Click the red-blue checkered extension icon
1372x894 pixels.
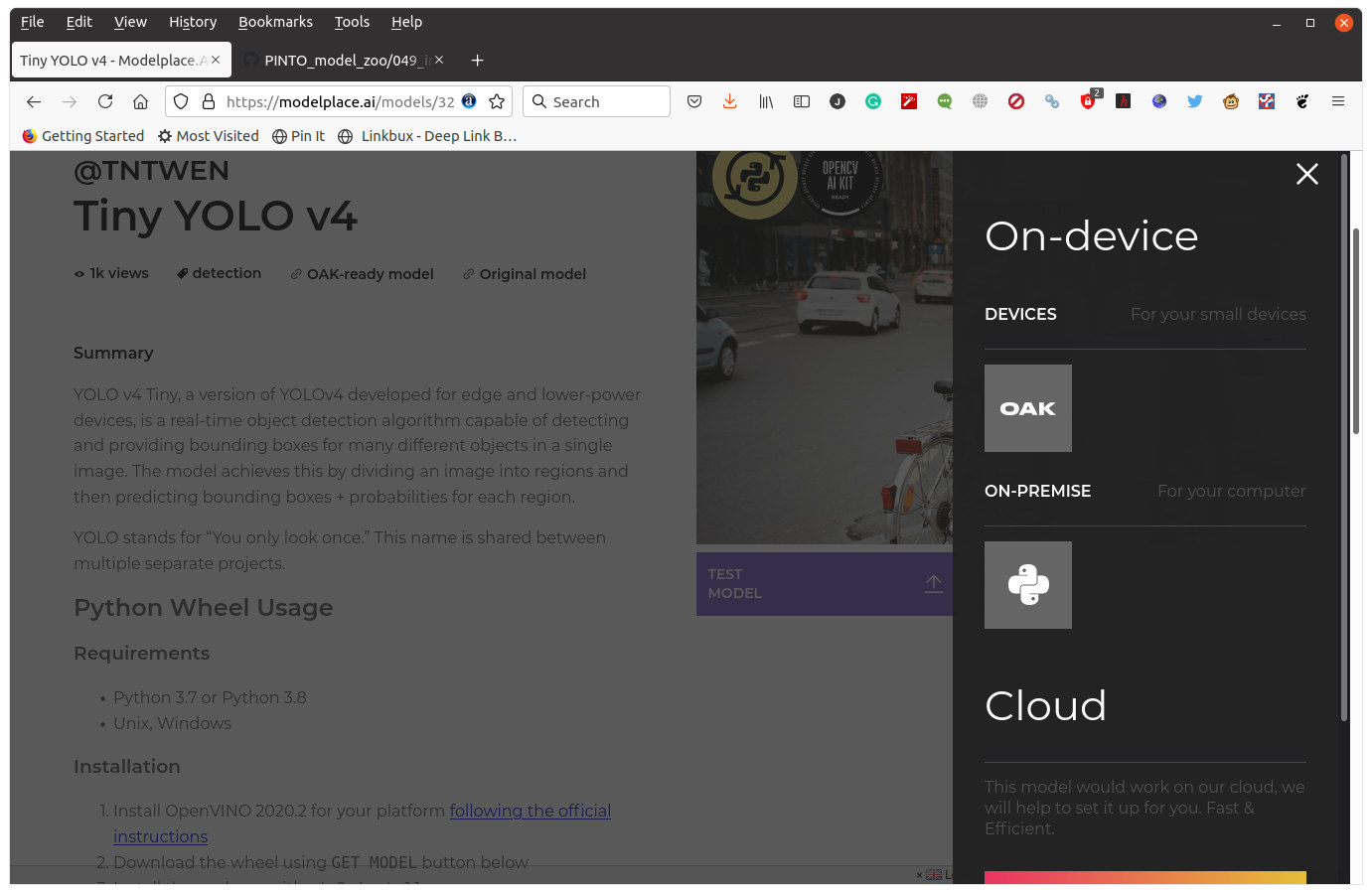1267,101
